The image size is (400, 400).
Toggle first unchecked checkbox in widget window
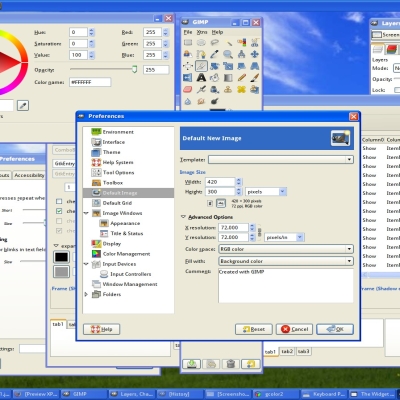[59, 201]
